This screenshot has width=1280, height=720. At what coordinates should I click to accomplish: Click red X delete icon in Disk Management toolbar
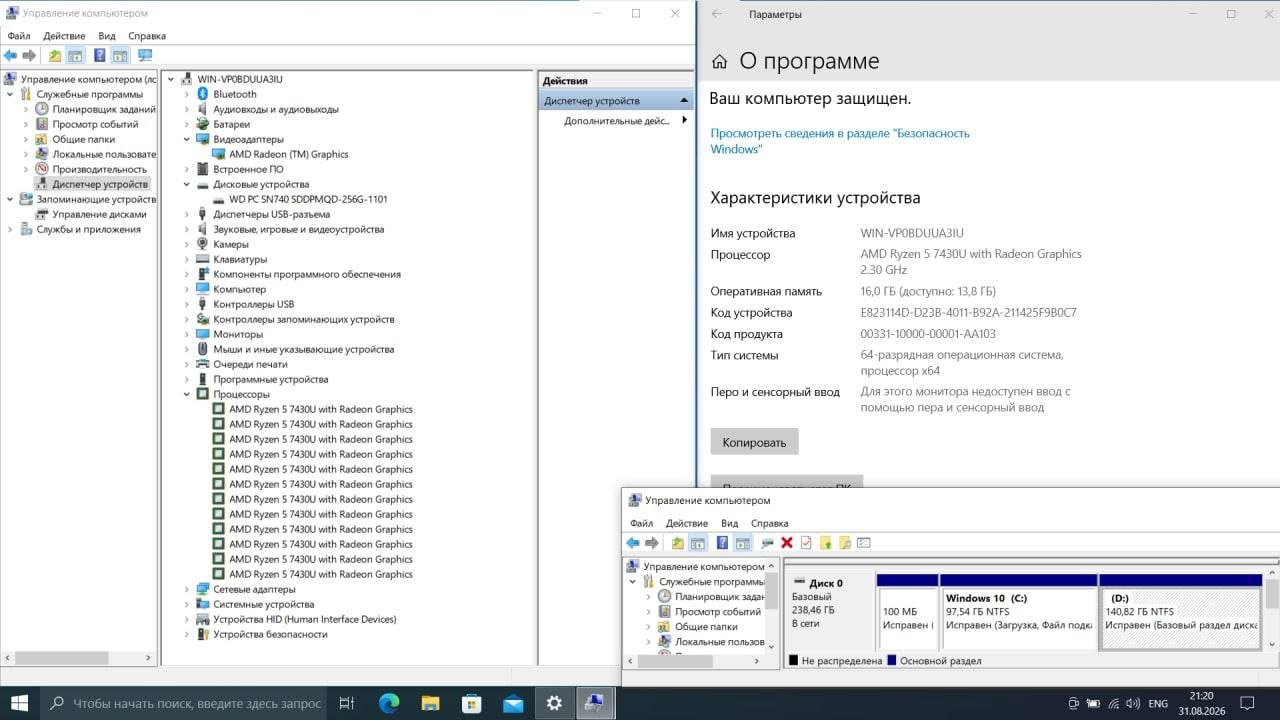(787, 543)
